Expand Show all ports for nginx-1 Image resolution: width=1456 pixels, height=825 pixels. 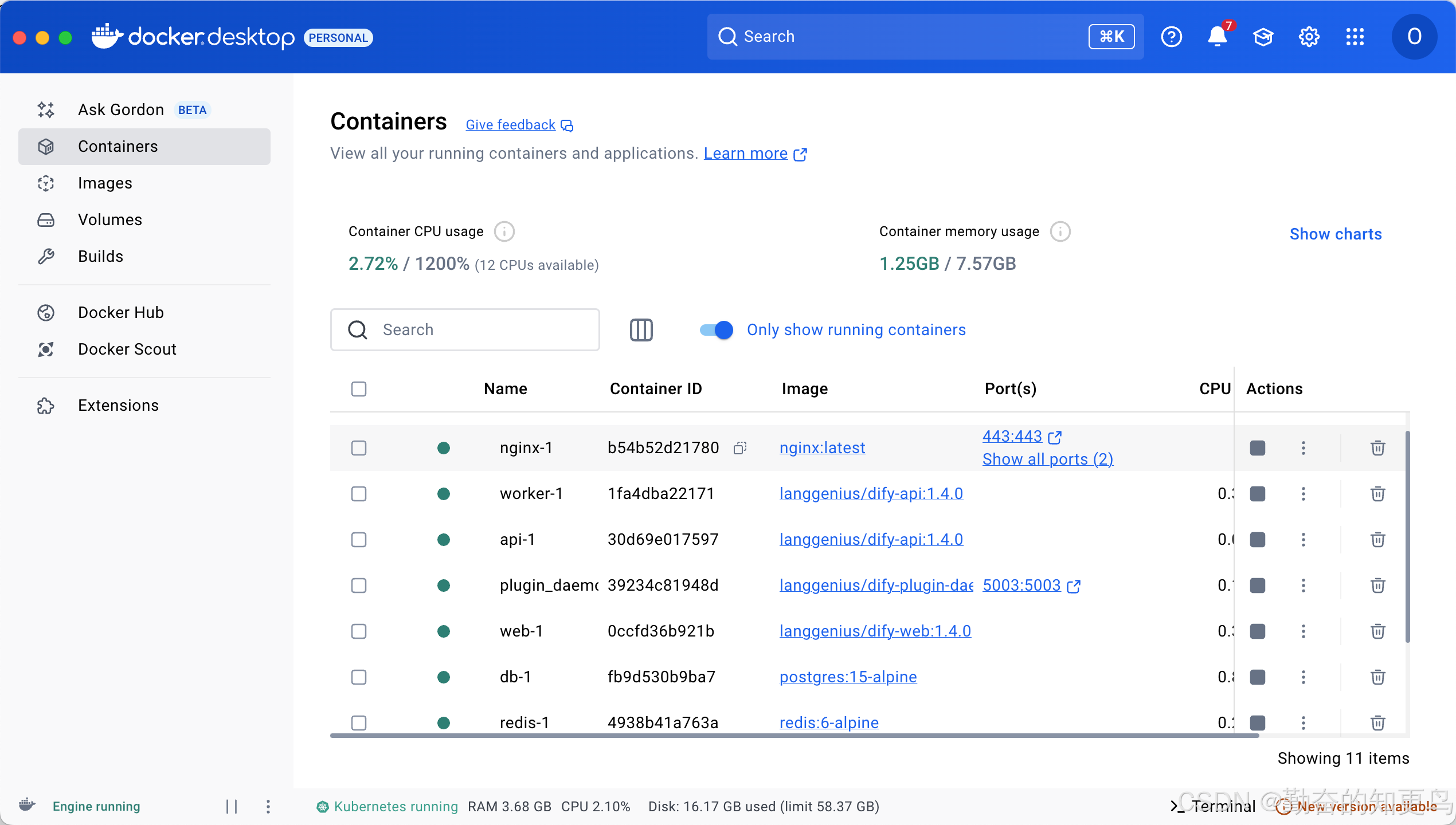[x=1047, y=459]
